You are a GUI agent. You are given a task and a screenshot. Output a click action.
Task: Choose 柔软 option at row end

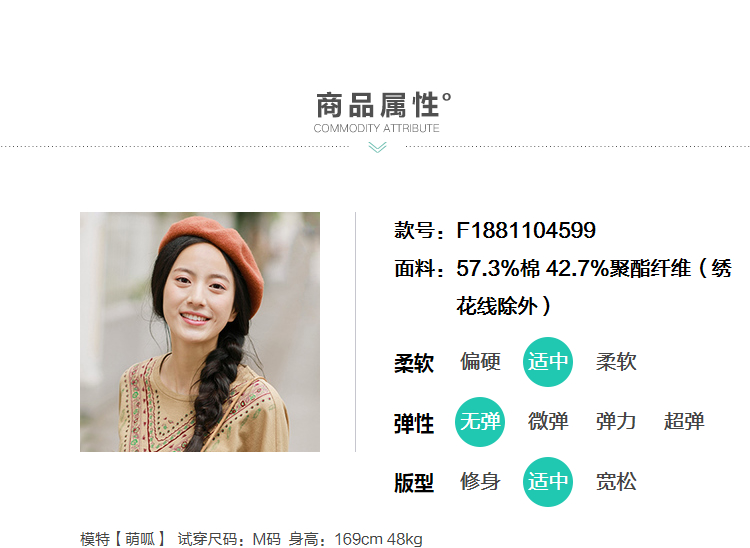pyautogui.click(x=616, y=362)
